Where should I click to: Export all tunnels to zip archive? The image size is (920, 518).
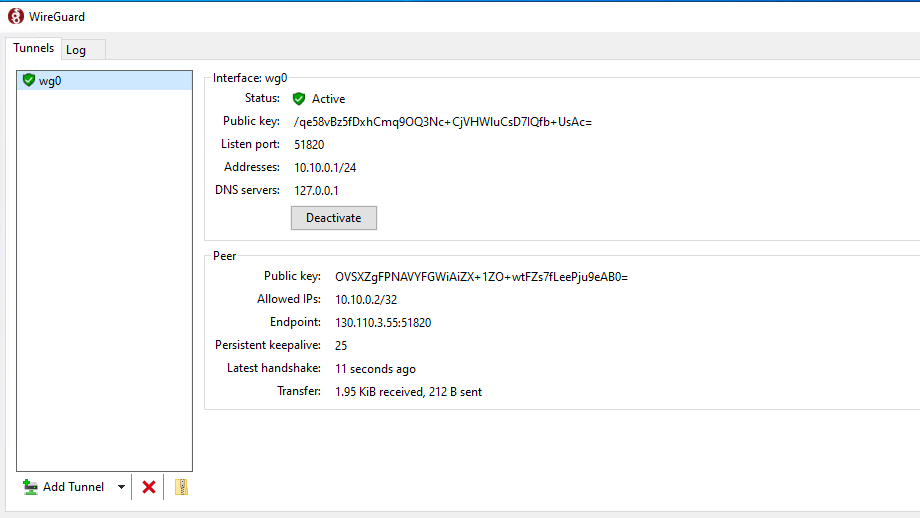(x=181, y=487)
